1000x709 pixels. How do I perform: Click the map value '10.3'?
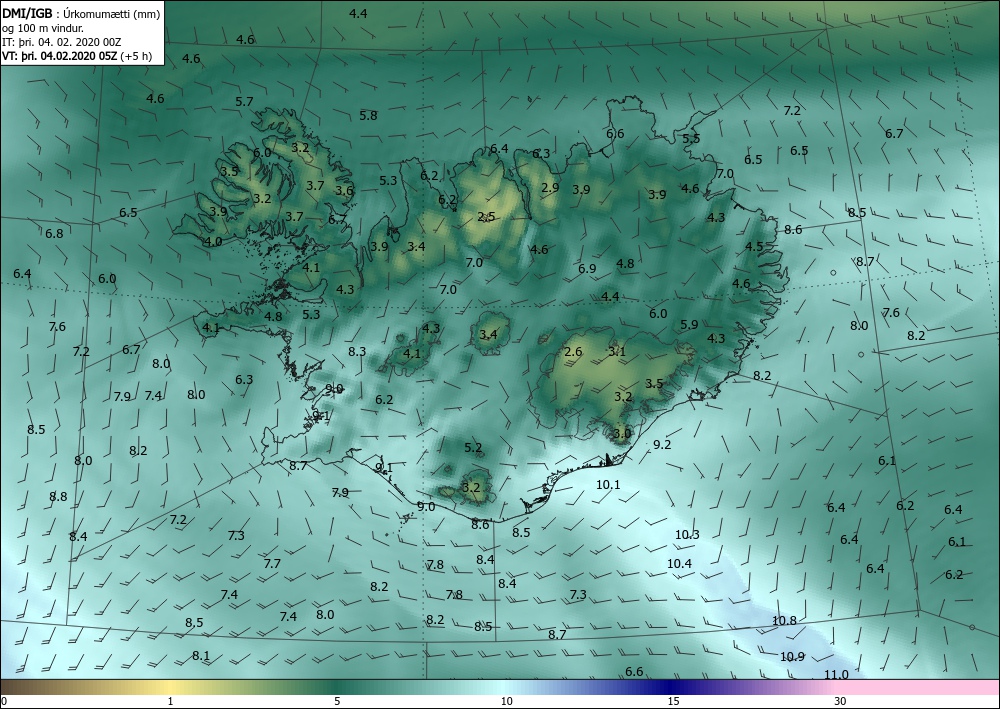[x=687, y=535]
